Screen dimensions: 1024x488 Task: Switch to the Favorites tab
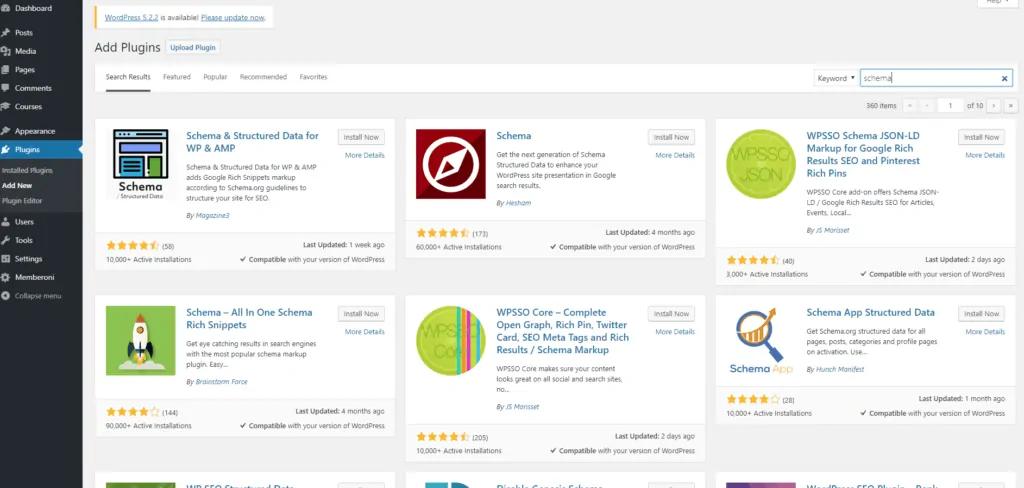click(313, 77)
